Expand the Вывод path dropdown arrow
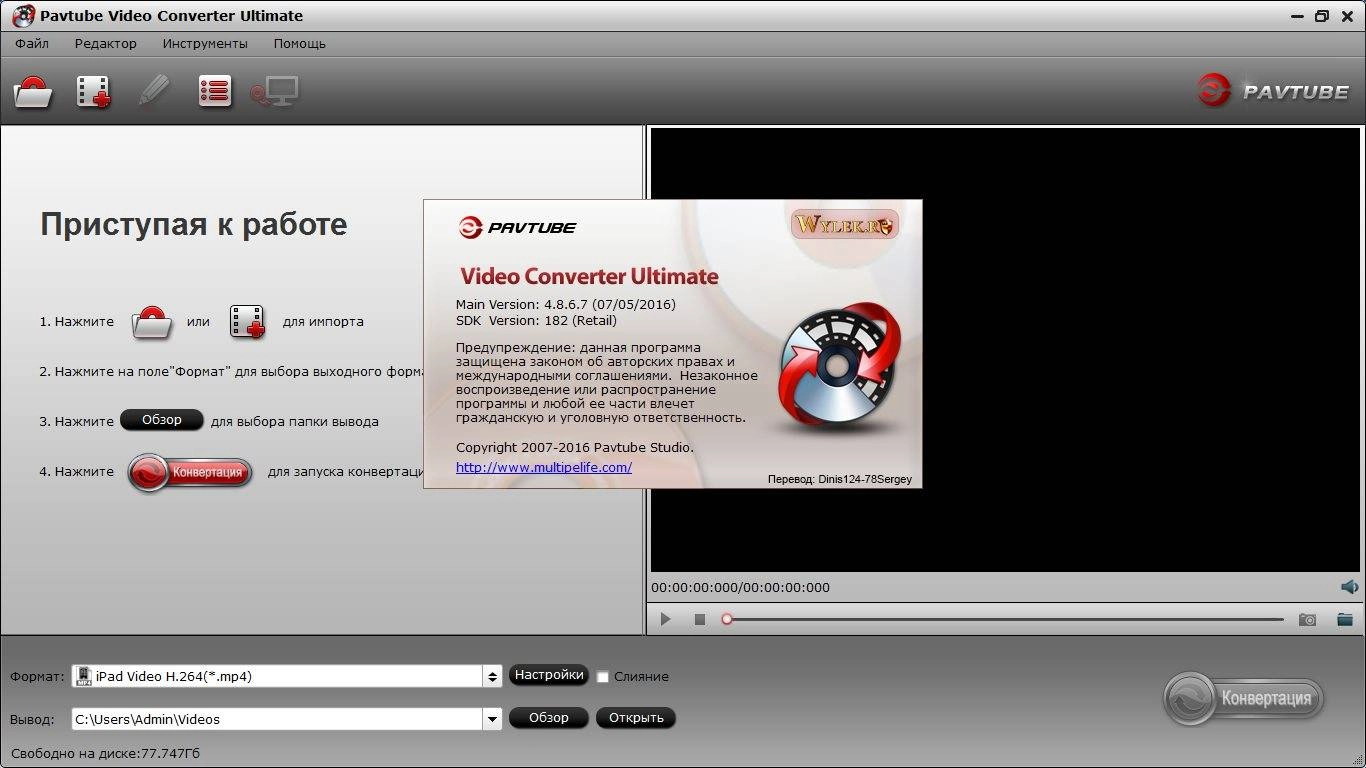This screenshot has width=1366, height=768. point(492,719)
